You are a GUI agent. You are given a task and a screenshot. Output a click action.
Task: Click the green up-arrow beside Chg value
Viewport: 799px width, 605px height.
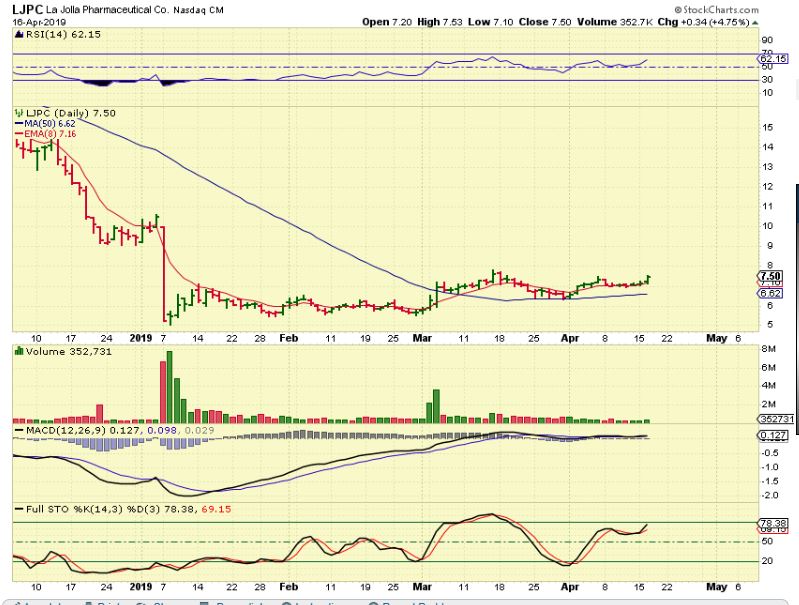click(x=755, y=22)
